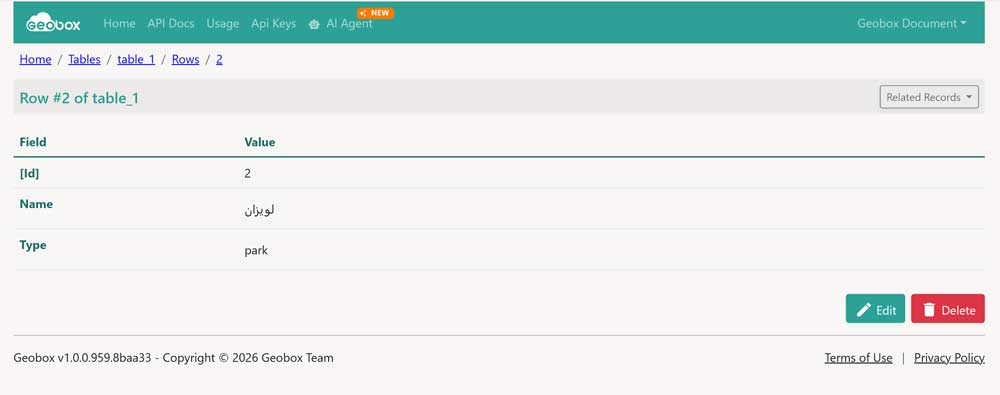Screen dimensions: 1000x395
Task: Open the AI Agent page
Action: click(349, 24)
